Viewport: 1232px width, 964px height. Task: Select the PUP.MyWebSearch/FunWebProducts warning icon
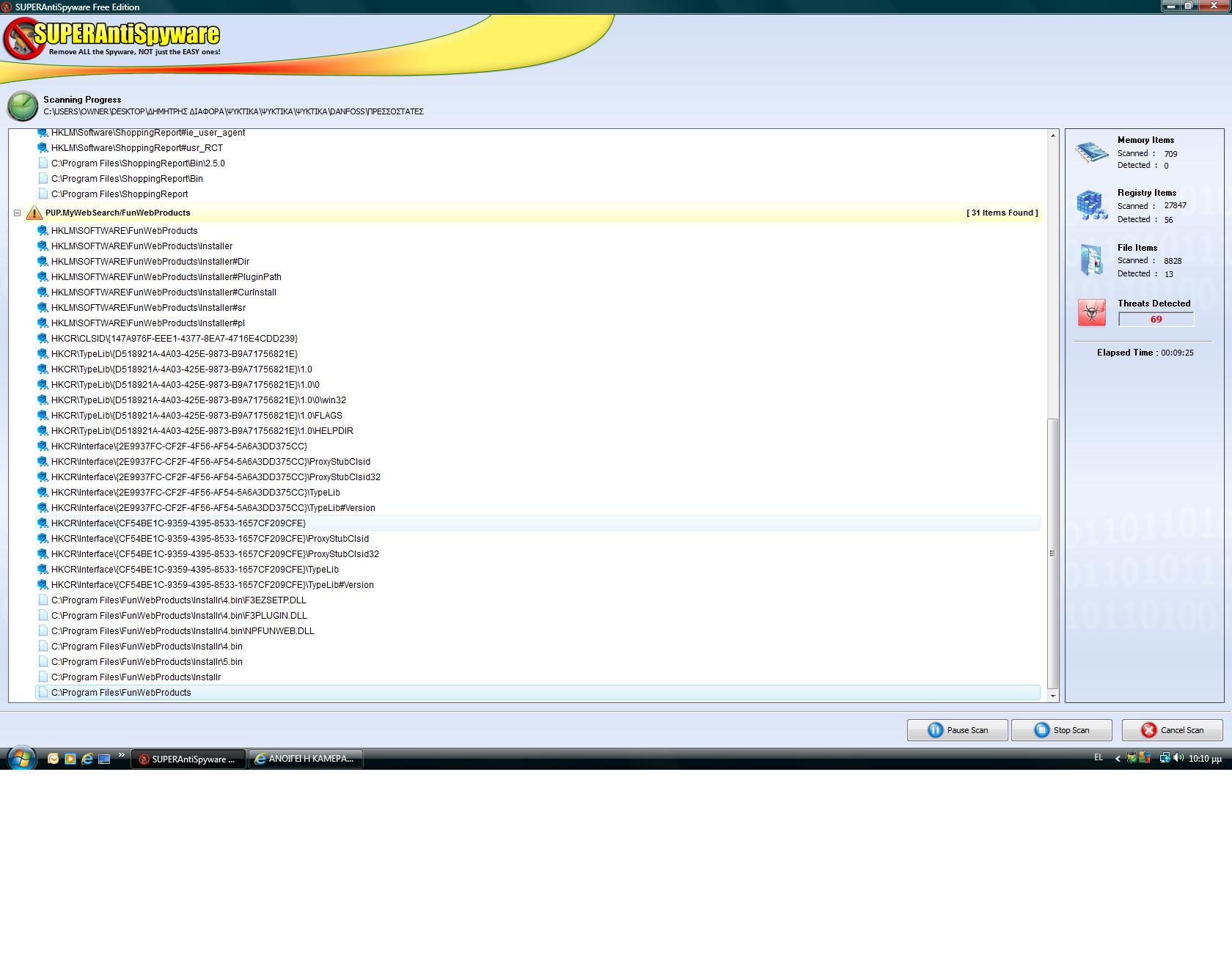(34, 213)
